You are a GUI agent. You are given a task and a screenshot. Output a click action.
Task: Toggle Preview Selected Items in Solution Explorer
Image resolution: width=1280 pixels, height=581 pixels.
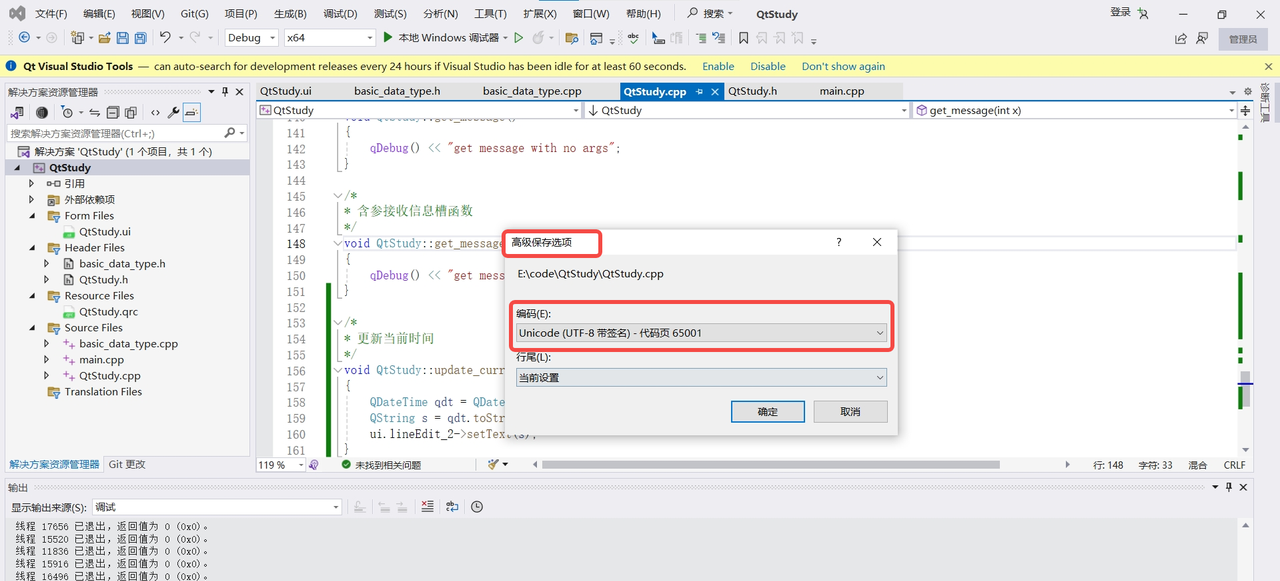point(191,113)
